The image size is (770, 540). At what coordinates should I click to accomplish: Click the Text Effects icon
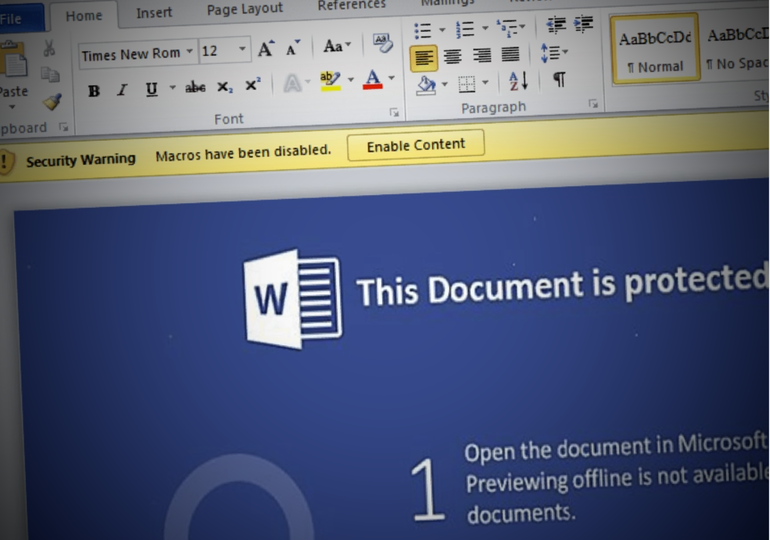(292, 83)
